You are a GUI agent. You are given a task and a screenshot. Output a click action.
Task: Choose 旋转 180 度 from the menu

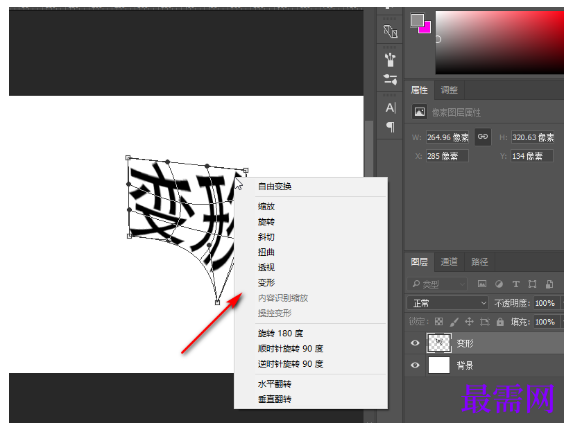280,333
